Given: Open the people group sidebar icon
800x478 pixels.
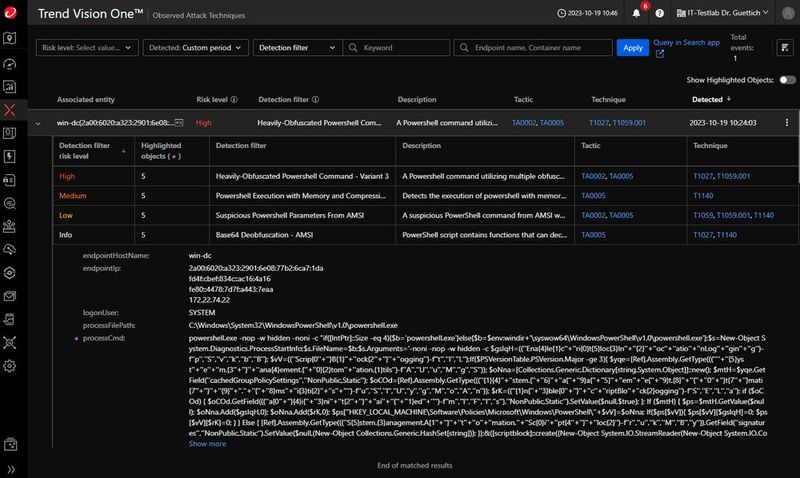Looking at the screenshot, I should point(10,227).
